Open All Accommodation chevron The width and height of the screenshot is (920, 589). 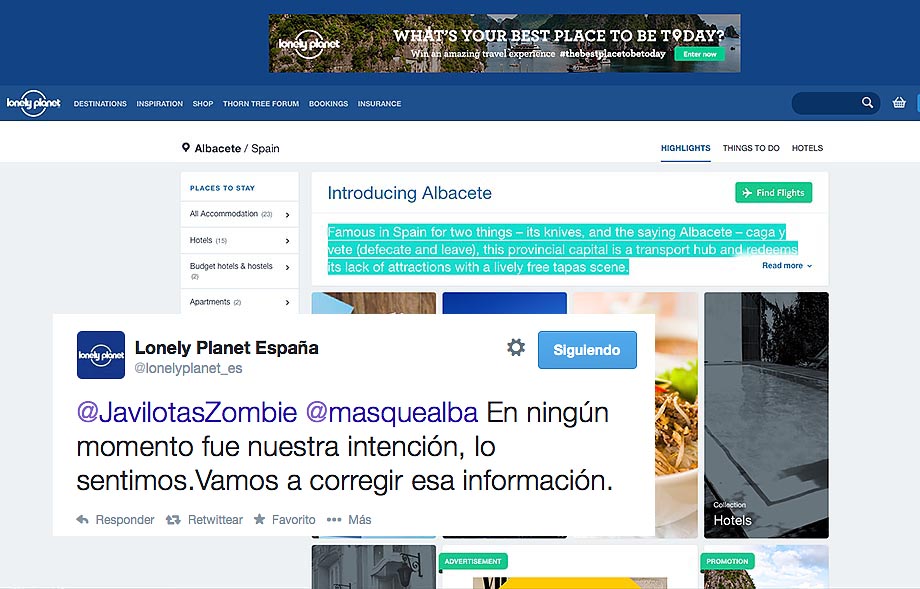tap(288, 215)
